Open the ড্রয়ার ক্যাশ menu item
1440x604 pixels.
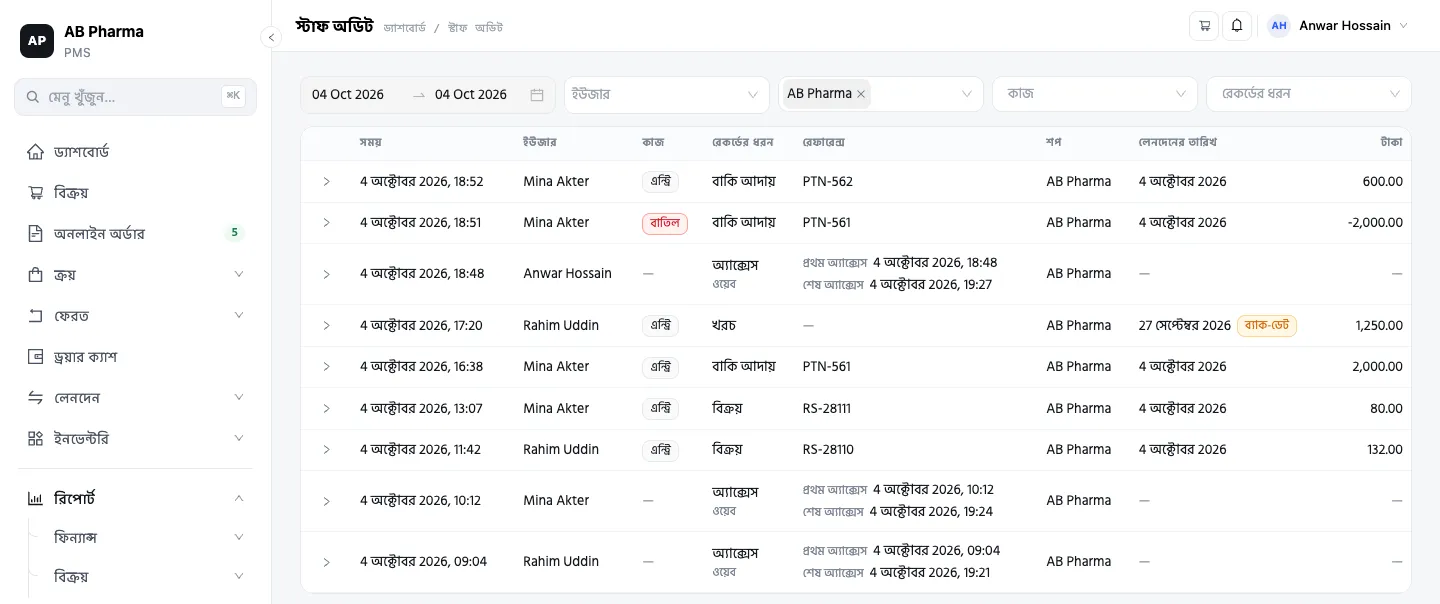[135, 357]
